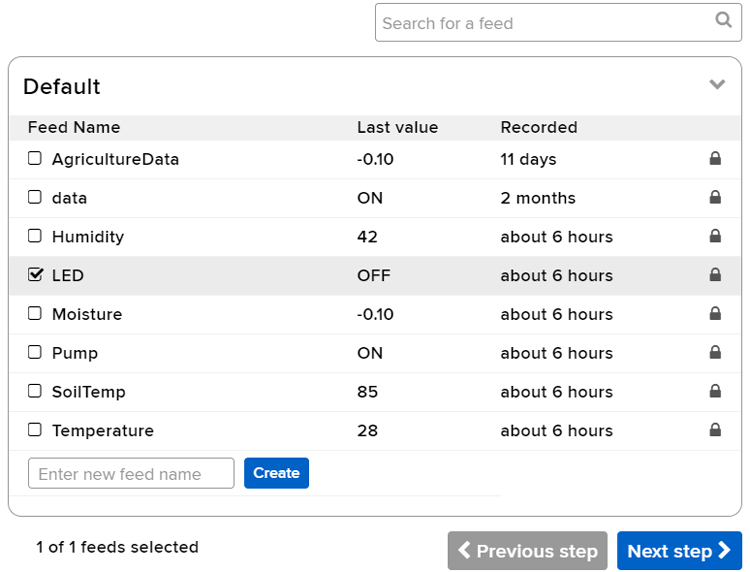Click the Enter new feed name field
The width and height of the screenshot is (750, 572).
coord(131,474)
